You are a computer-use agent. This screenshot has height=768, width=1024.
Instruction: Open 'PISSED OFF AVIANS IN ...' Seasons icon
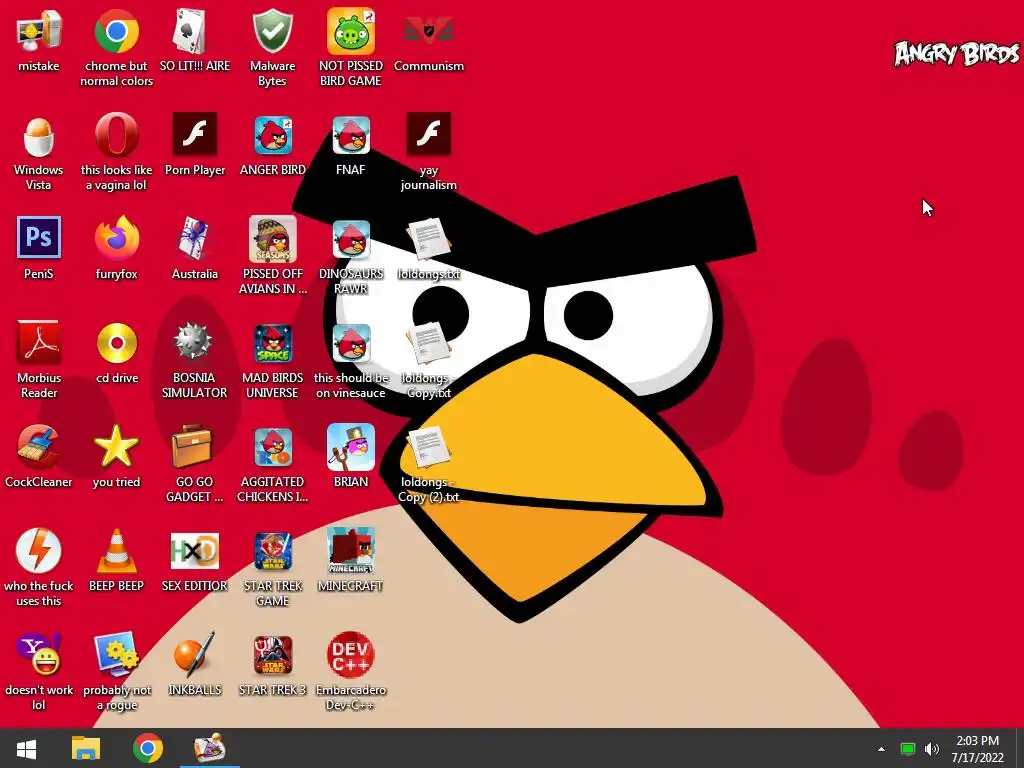point(272,239)
